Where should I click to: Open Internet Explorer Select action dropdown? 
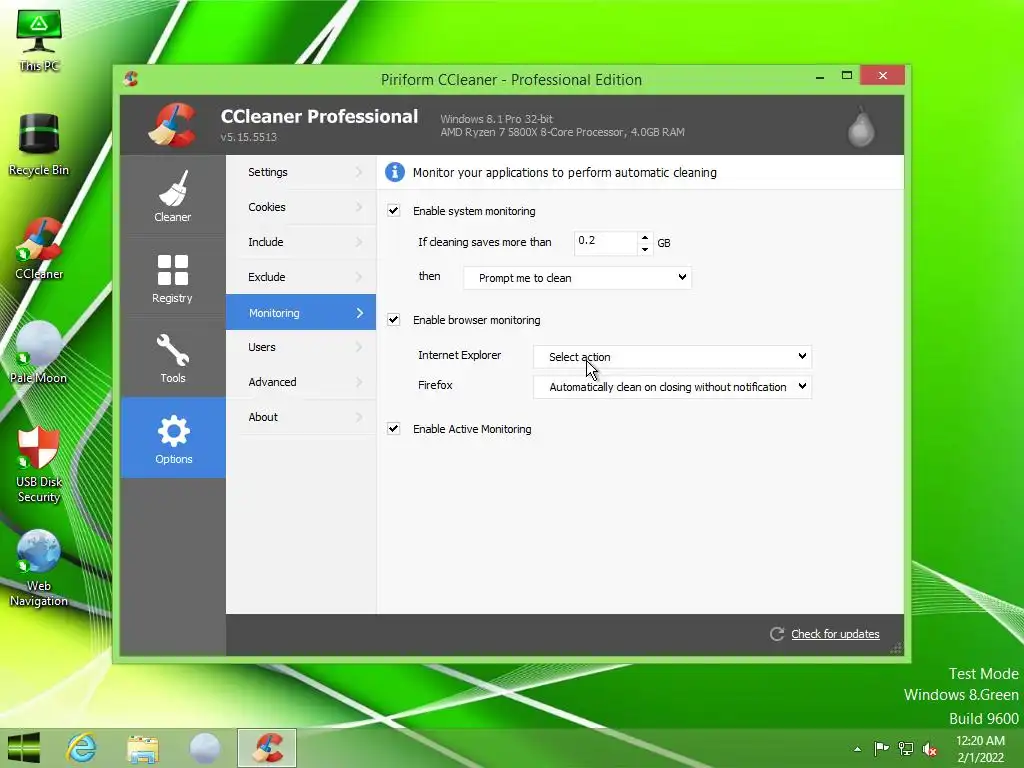673,357
